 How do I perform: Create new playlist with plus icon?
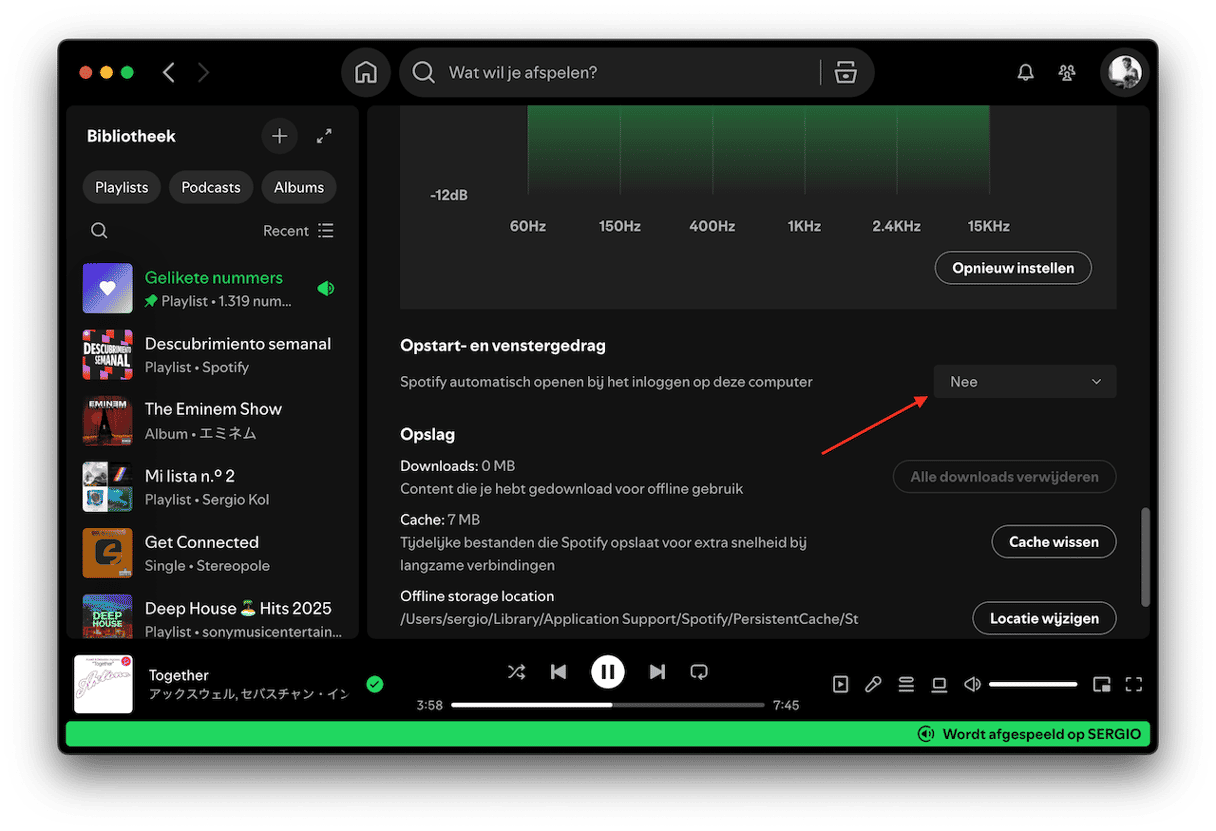click(279, 136)
